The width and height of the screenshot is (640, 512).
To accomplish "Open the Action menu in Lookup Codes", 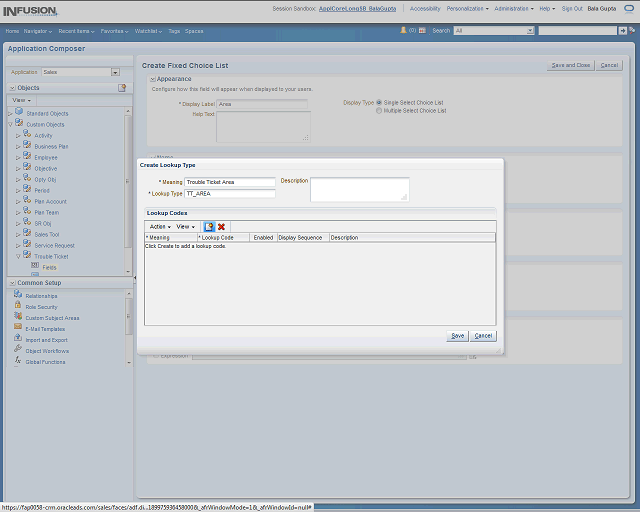I will (159, 227).
